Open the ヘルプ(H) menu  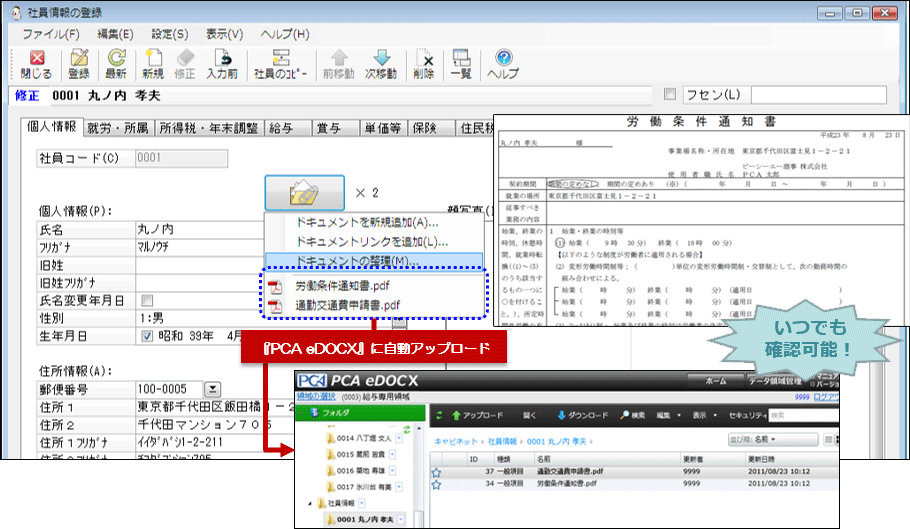pos(285,34)
